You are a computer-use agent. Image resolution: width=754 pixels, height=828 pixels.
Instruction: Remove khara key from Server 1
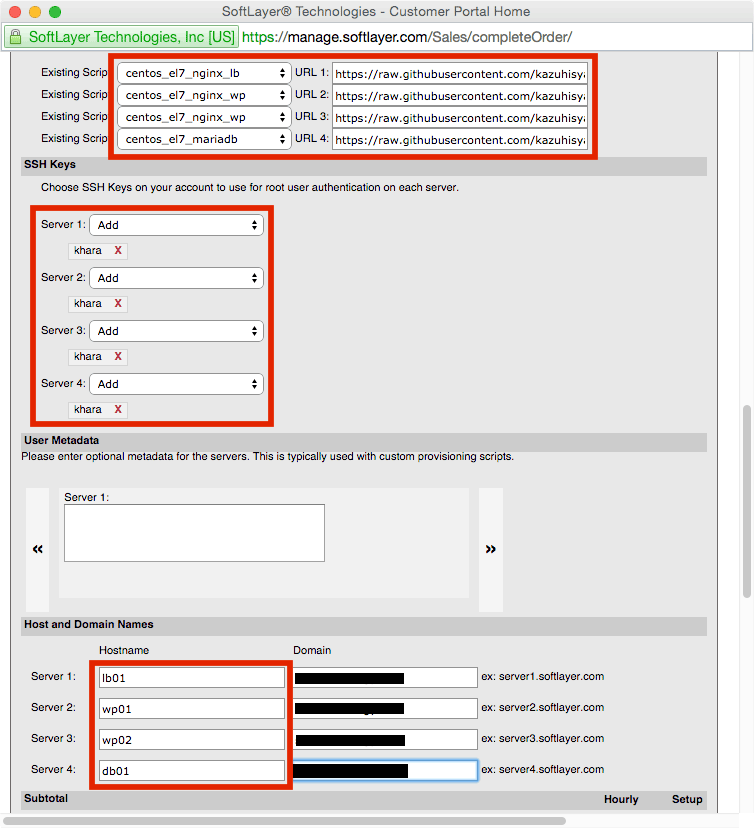pyautogui.click(x=118, y=250)
